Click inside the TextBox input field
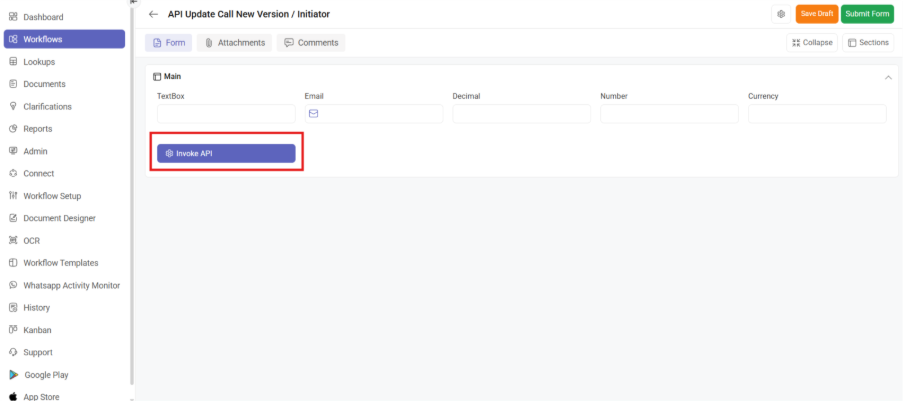This screenshot has width=903, height=402. pyautogui.click(x=226, y=114)
